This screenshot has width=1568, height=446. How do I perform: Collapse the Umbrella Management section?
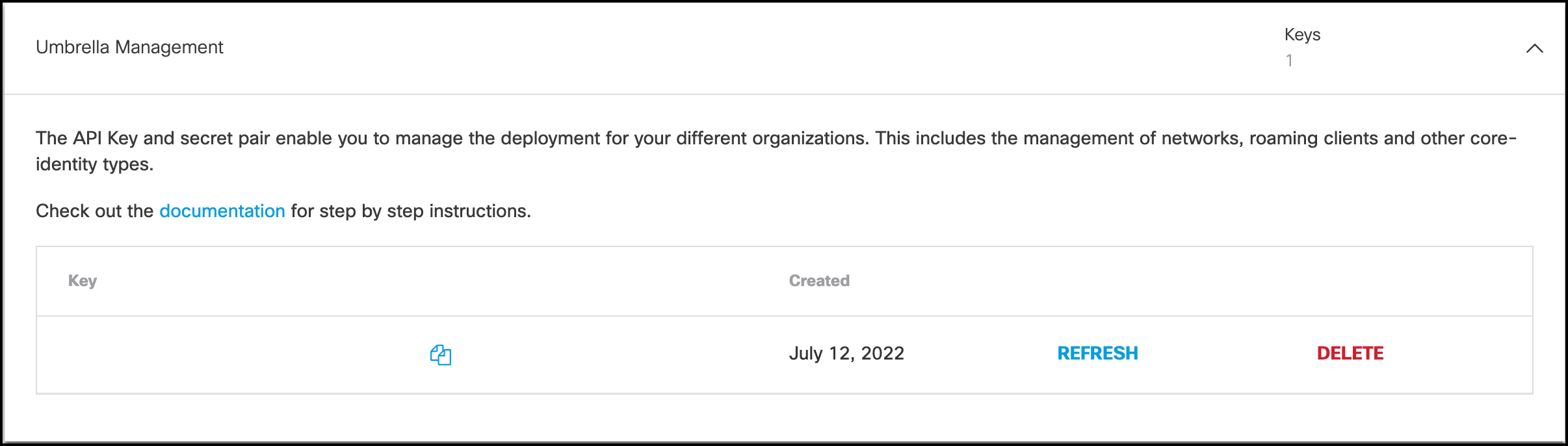(x=1534, y=48)
